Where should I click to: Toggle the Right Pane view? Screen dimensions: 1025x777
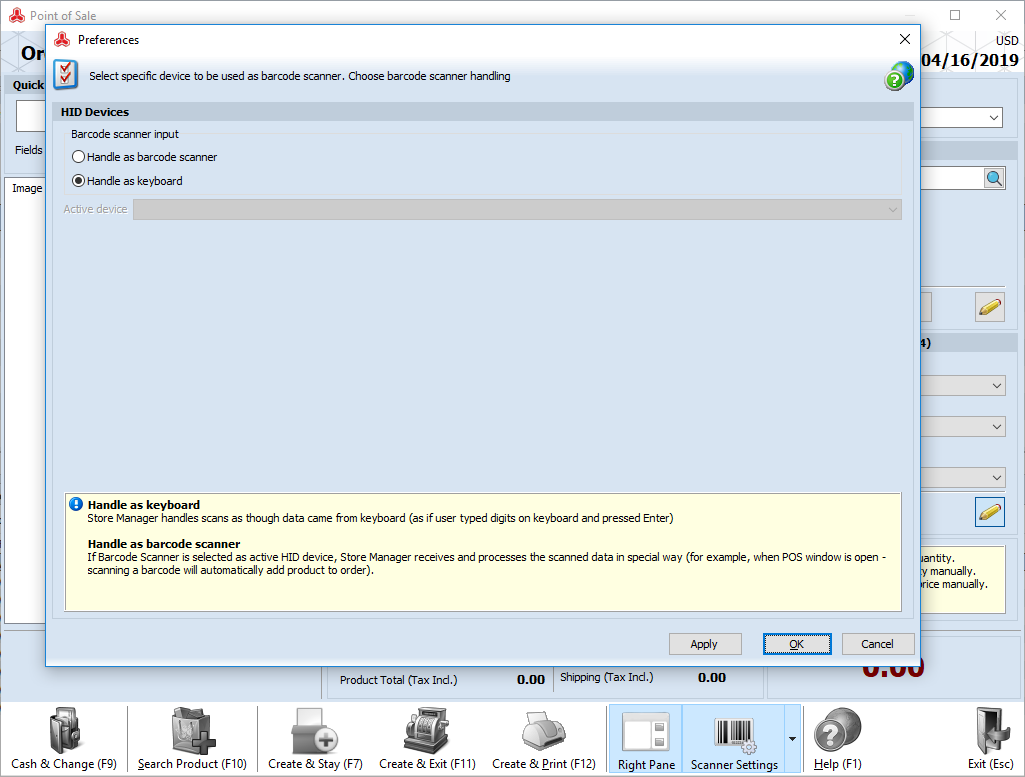(x=646, y=739)
